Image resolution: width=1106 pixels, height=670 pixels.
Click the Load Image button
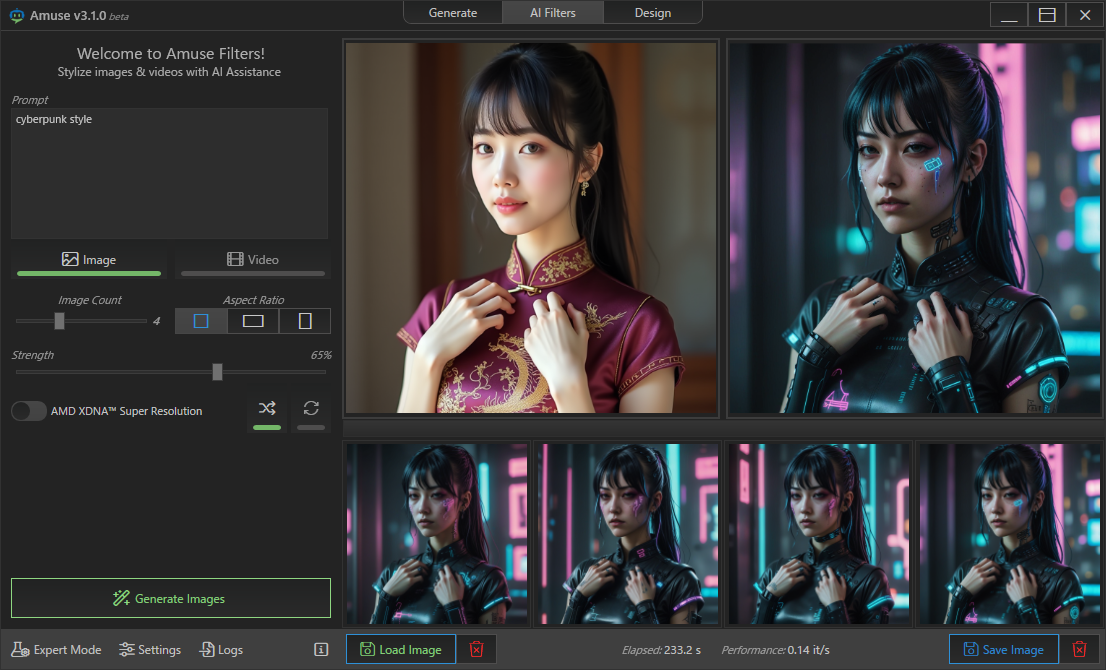pyautogui.click(x=401, y=650)
